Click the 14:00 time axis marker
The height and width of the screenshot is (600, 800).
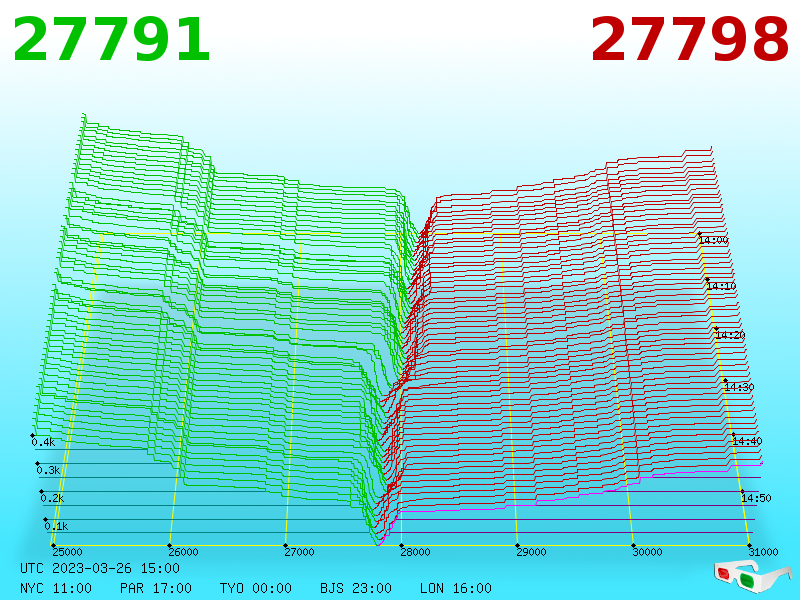point(713,240)
